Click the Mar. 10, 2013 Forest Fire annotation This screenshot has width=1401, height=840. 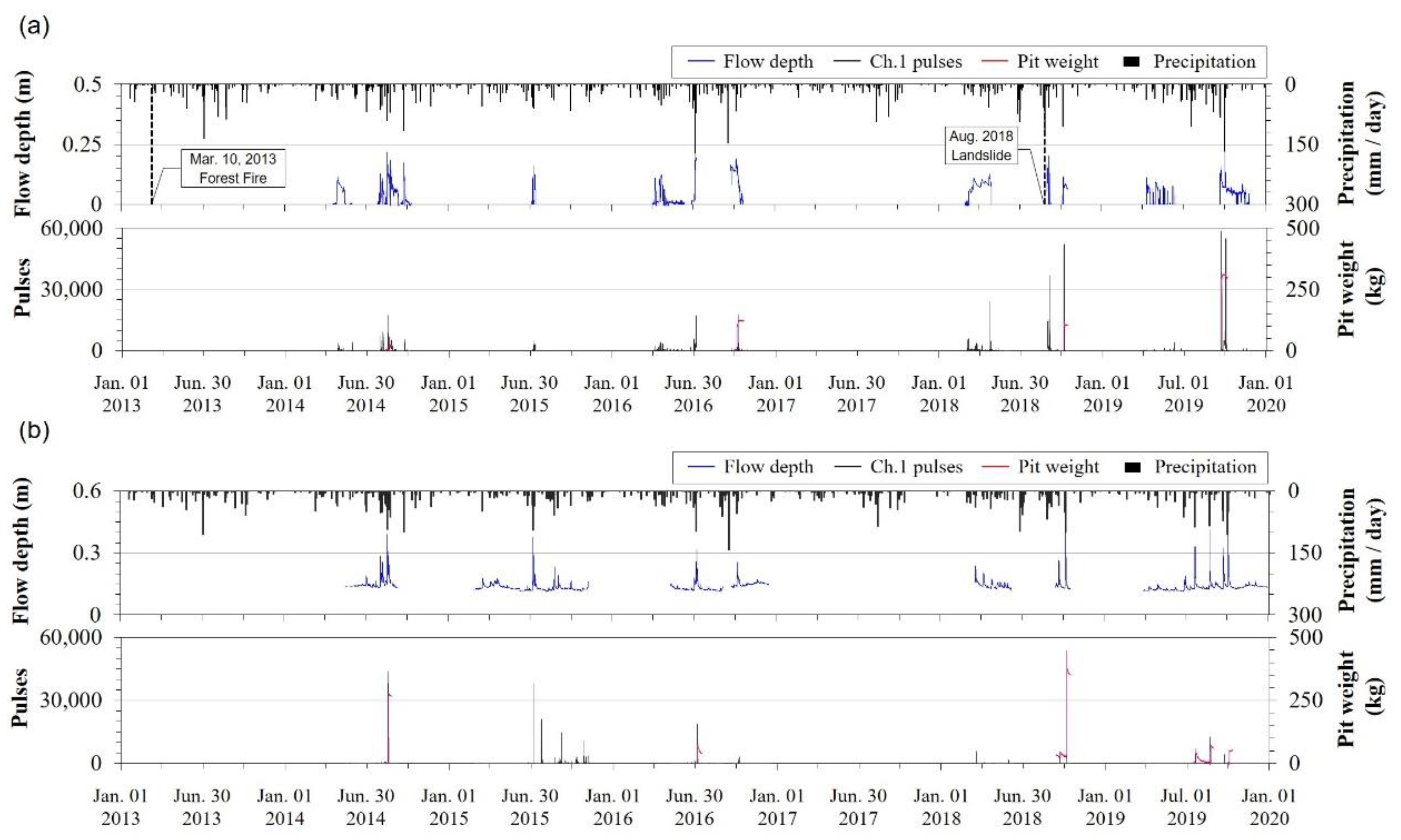point(233,168)
